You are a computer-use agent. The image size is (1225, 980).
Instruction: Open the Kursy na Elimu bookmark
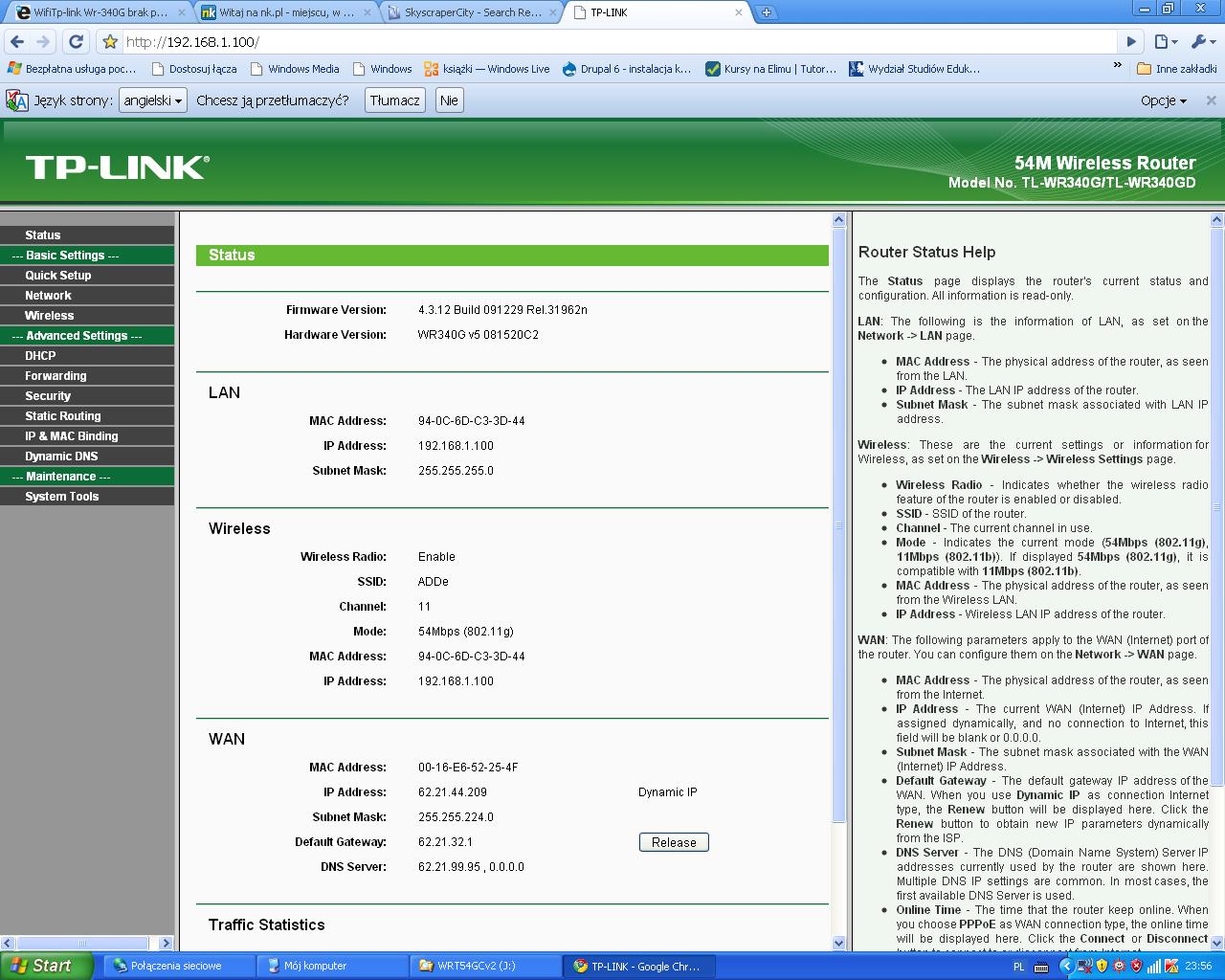pos(771,69)
